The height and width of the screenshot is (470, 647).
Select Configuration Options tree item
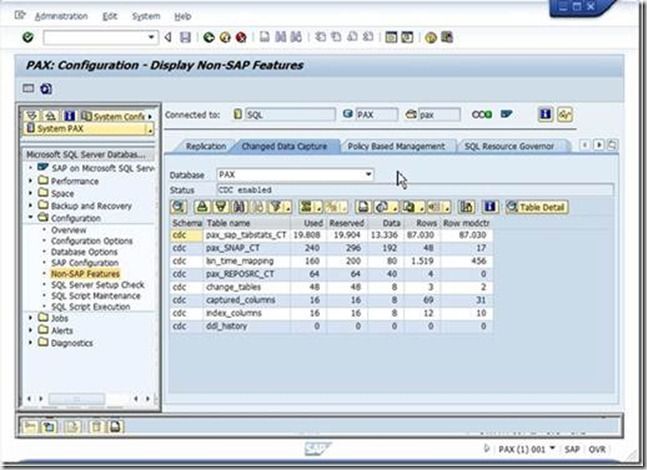tap(92, 241)
